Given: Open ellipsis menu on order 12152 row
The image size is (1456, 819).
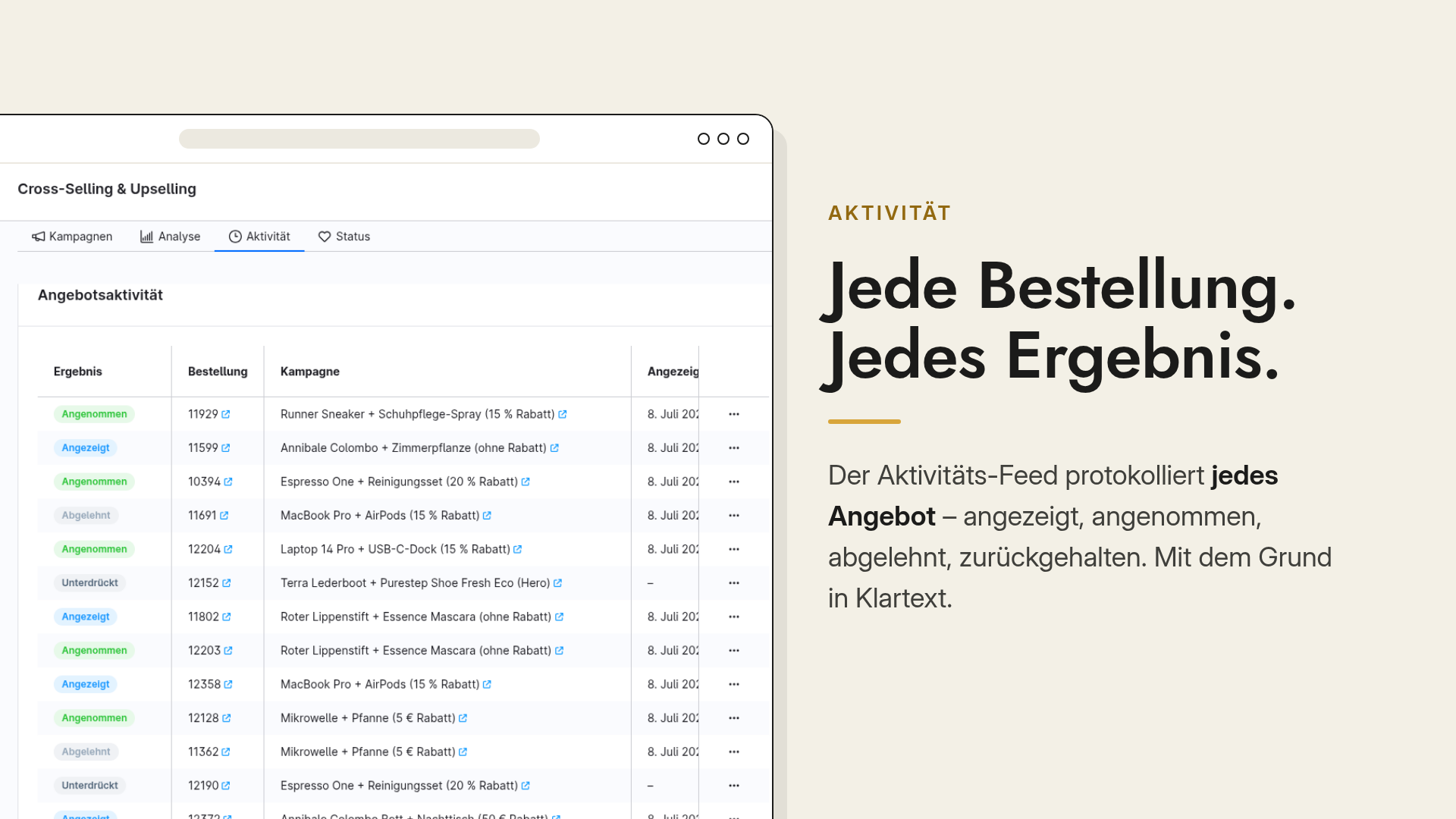Looking at the screenshot, I should [x=734, y=583].
